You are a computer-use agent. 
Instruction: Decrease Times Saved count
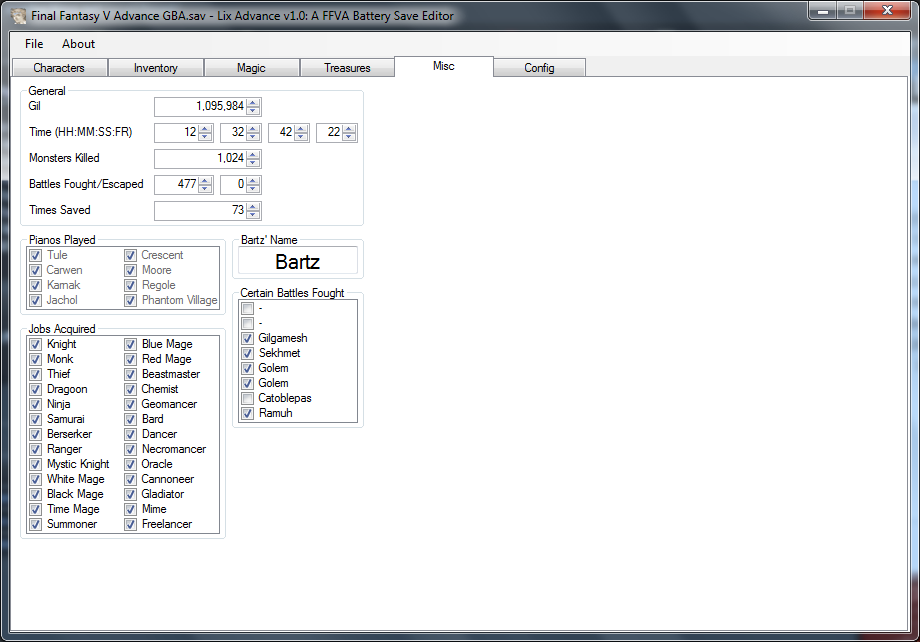tap(253, 215)
